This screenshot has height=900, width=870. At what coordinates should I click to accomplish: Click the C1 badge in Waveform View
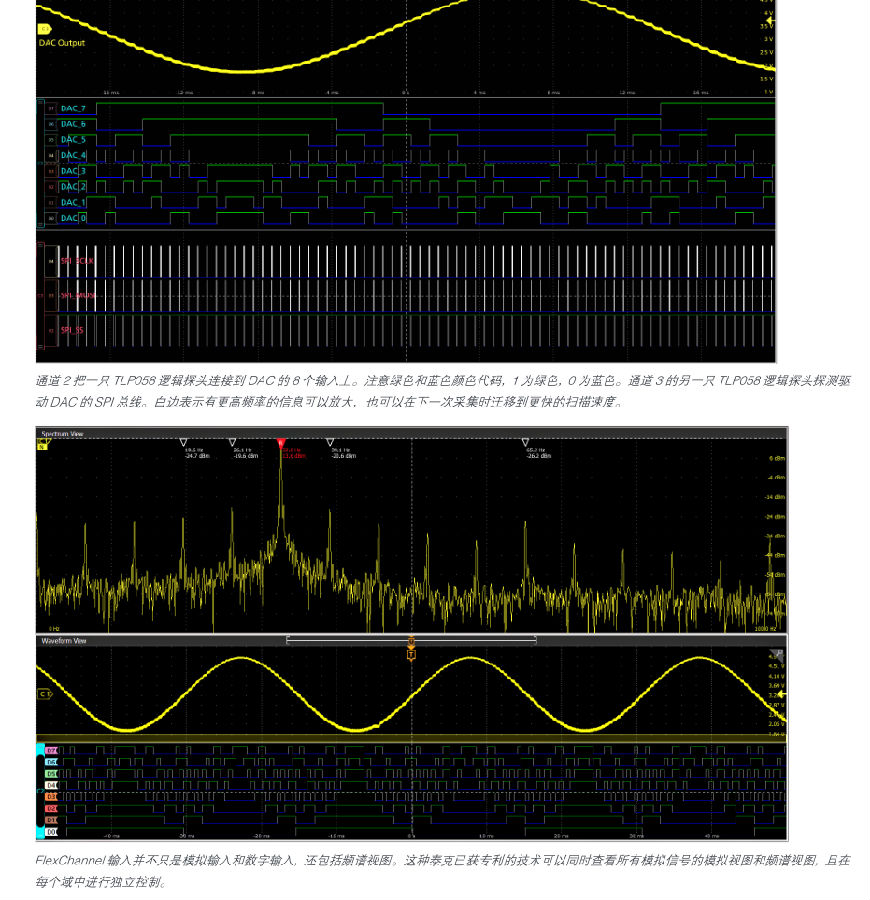pyautogui.click(x=45, y=695)
